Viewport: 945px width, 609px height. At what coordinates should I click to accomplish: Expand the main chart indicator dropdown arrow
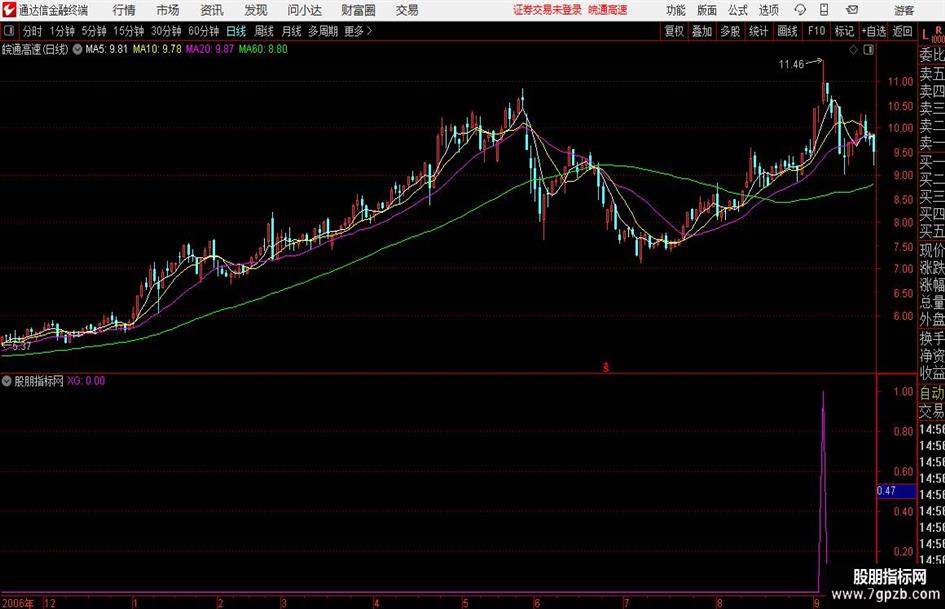coord(78,49)
